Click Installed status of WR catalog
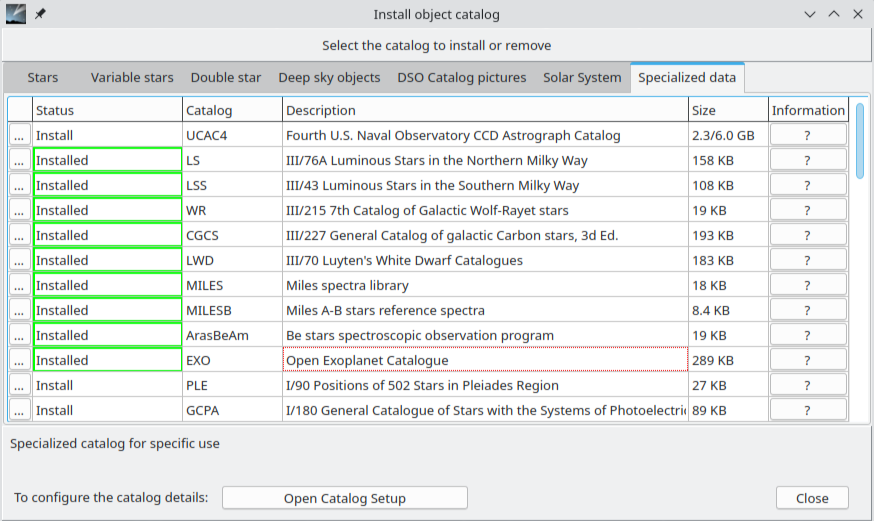Viewport: 874px width, 521px height. (108, 211)
